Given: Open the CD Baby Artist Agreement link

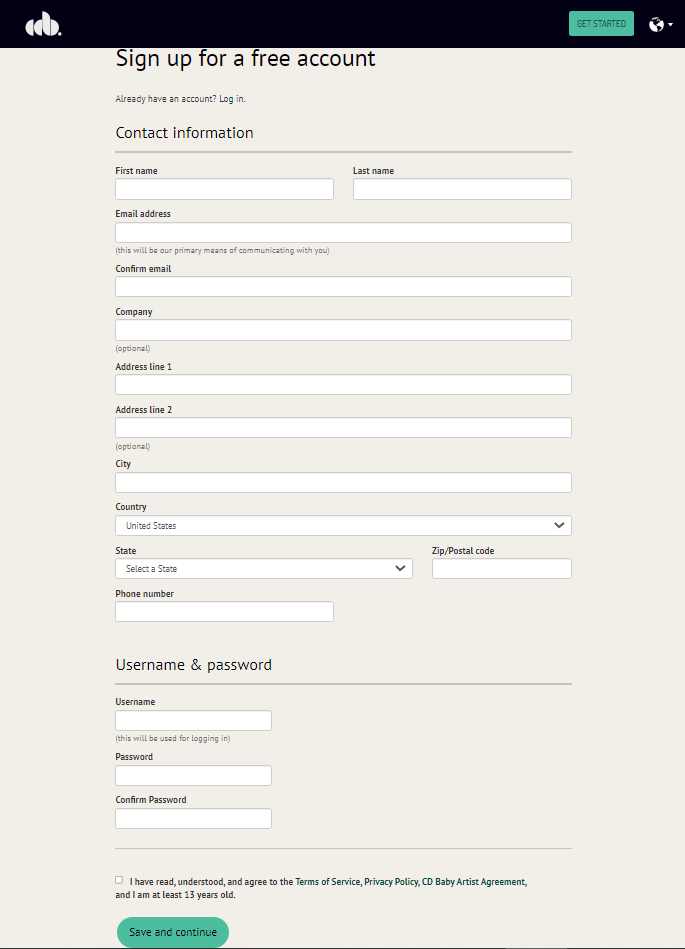Looking at the screenshot, I should [474, 882].
